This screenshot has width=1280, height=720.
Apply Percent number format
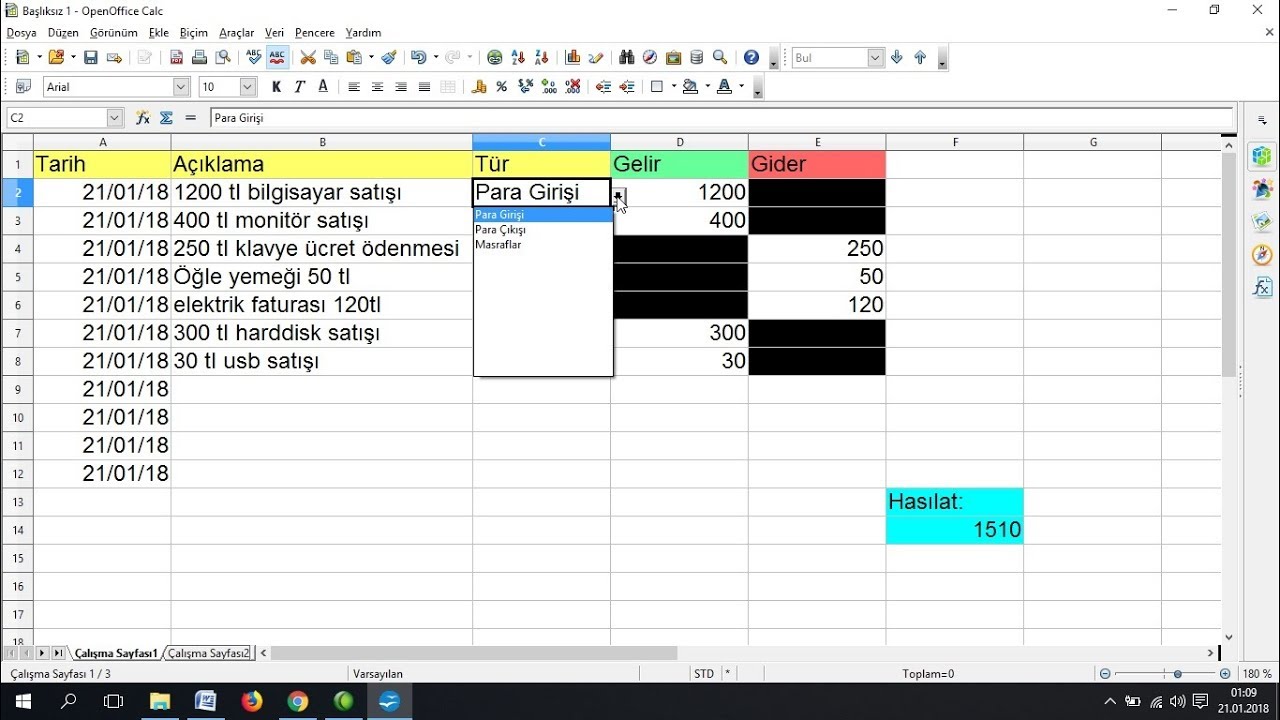(x=501, y=87)
